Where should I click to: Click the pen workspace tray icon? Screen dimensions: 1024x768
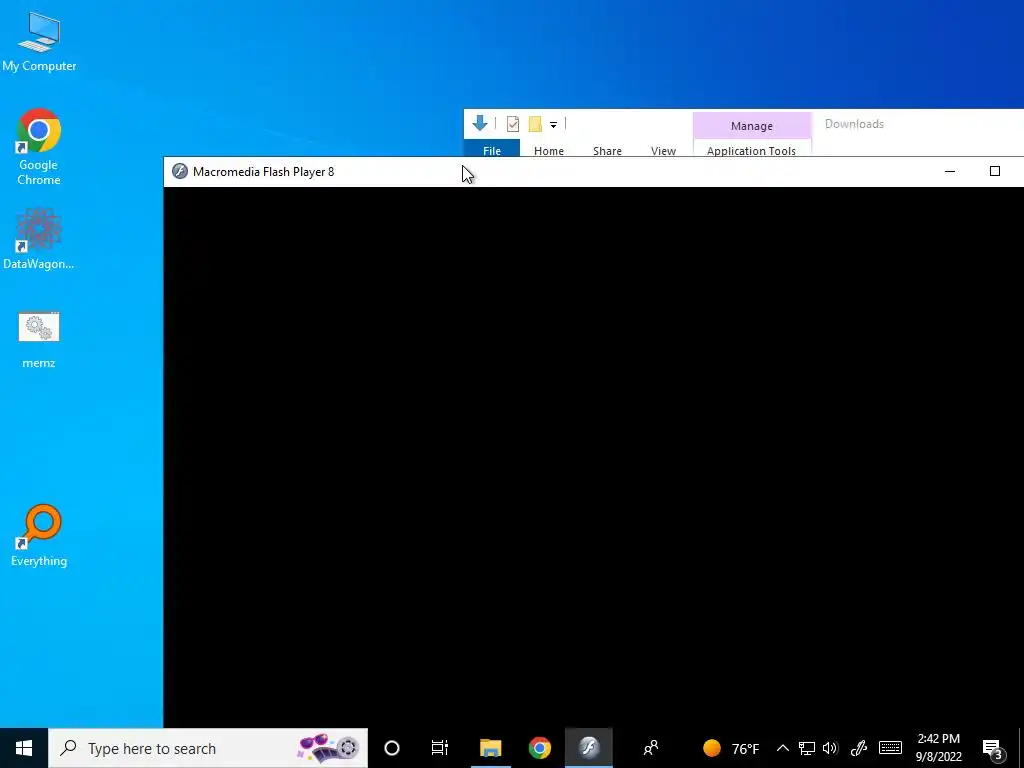click(x=859, y=748)
